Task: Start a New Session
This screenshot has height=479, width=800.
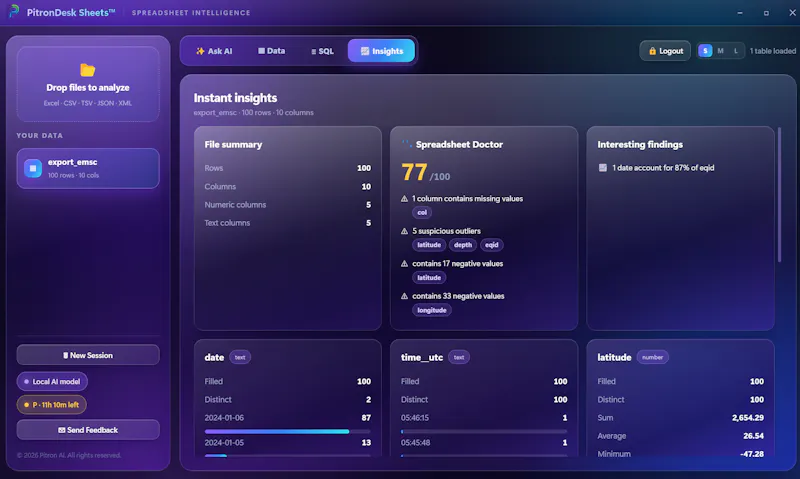Action: [x=88, y=355]
